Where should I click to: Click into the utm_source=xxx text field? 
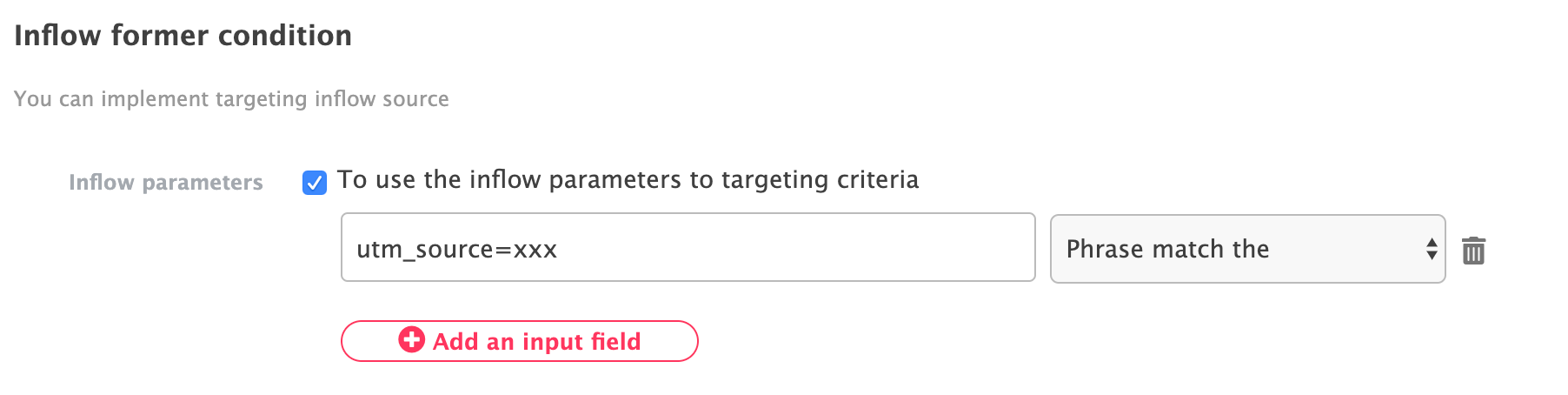point(687,248)
